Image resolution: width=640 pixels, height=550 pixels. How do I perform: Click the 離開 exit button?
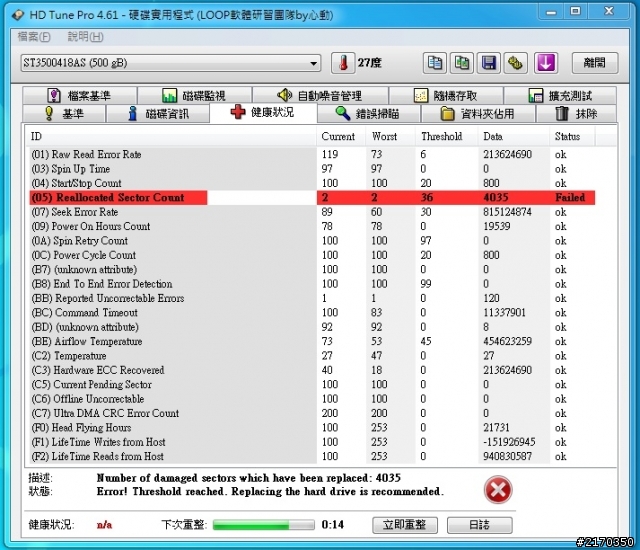(x=595, y=63)
